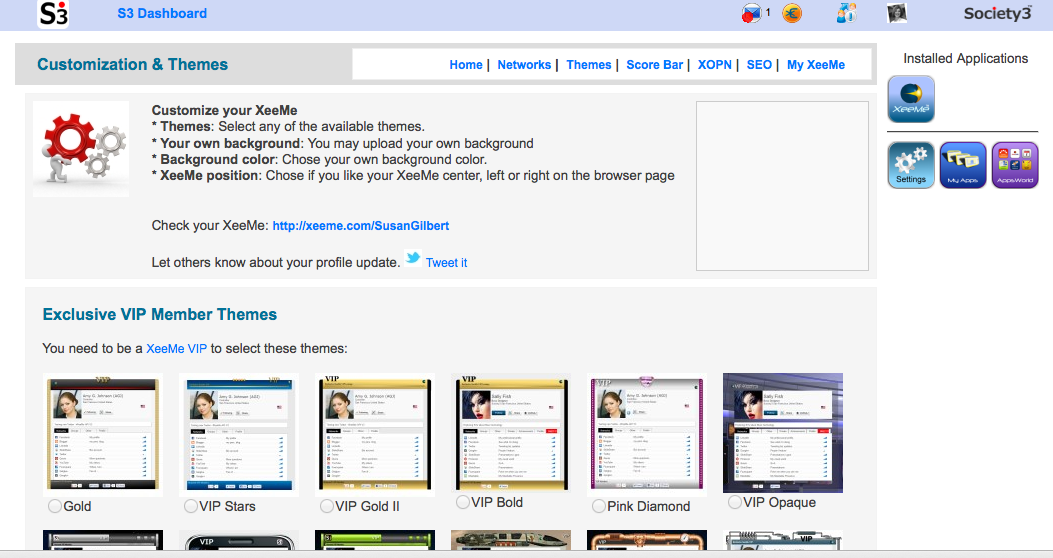Click the VIP Bold preview thumbnail
Screen dimensions: 1053x558
pos(511,433)
